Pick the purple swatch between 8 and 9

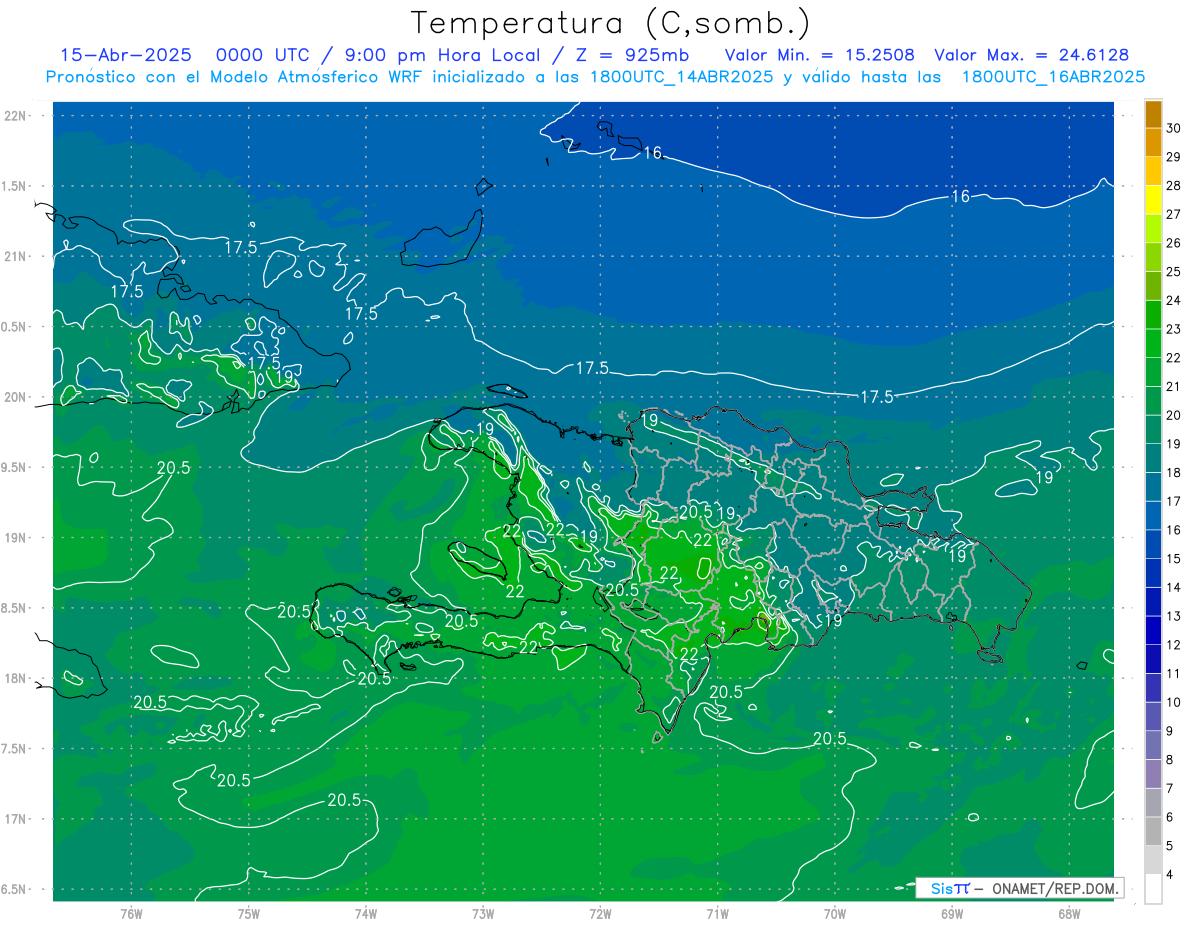(1153, 746)
